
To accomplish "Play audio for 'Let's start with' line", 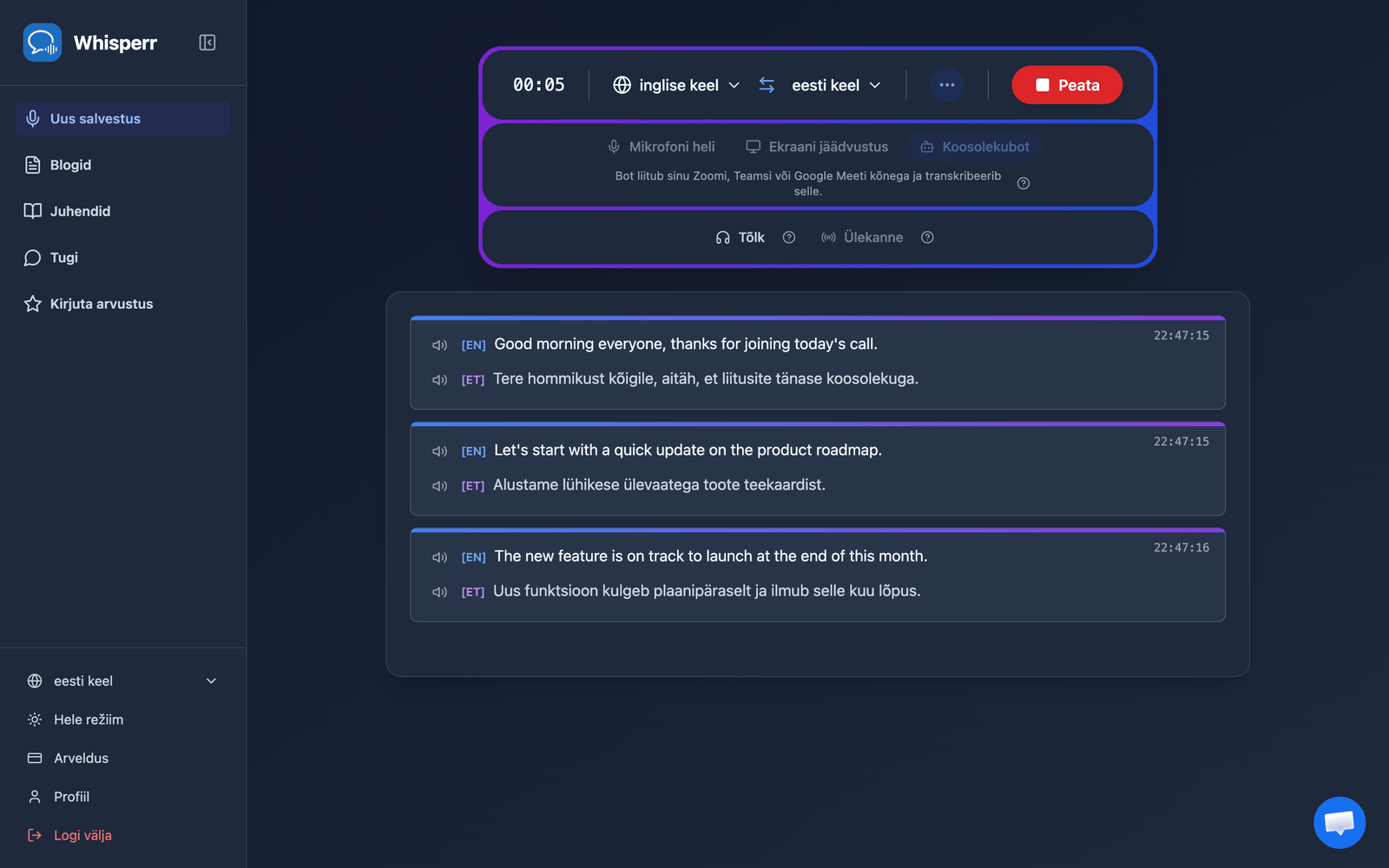I will pyautogui.click(x=440, y=451).
